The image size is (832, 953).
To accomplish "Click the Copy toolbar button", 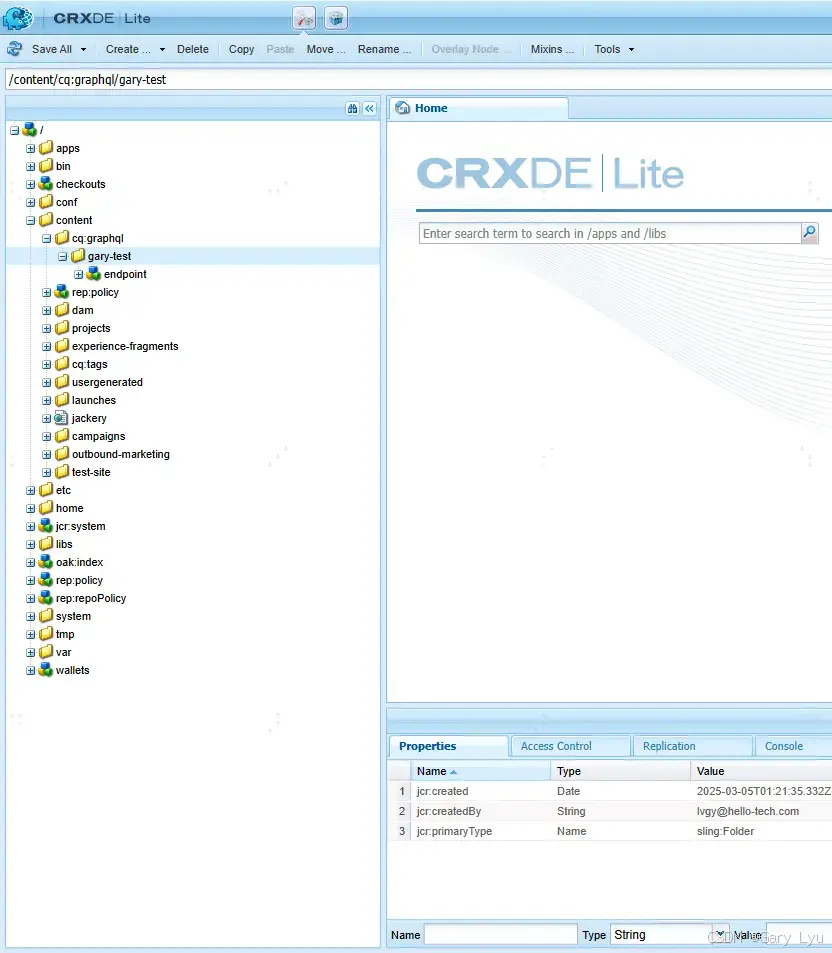I will (241, 49).
